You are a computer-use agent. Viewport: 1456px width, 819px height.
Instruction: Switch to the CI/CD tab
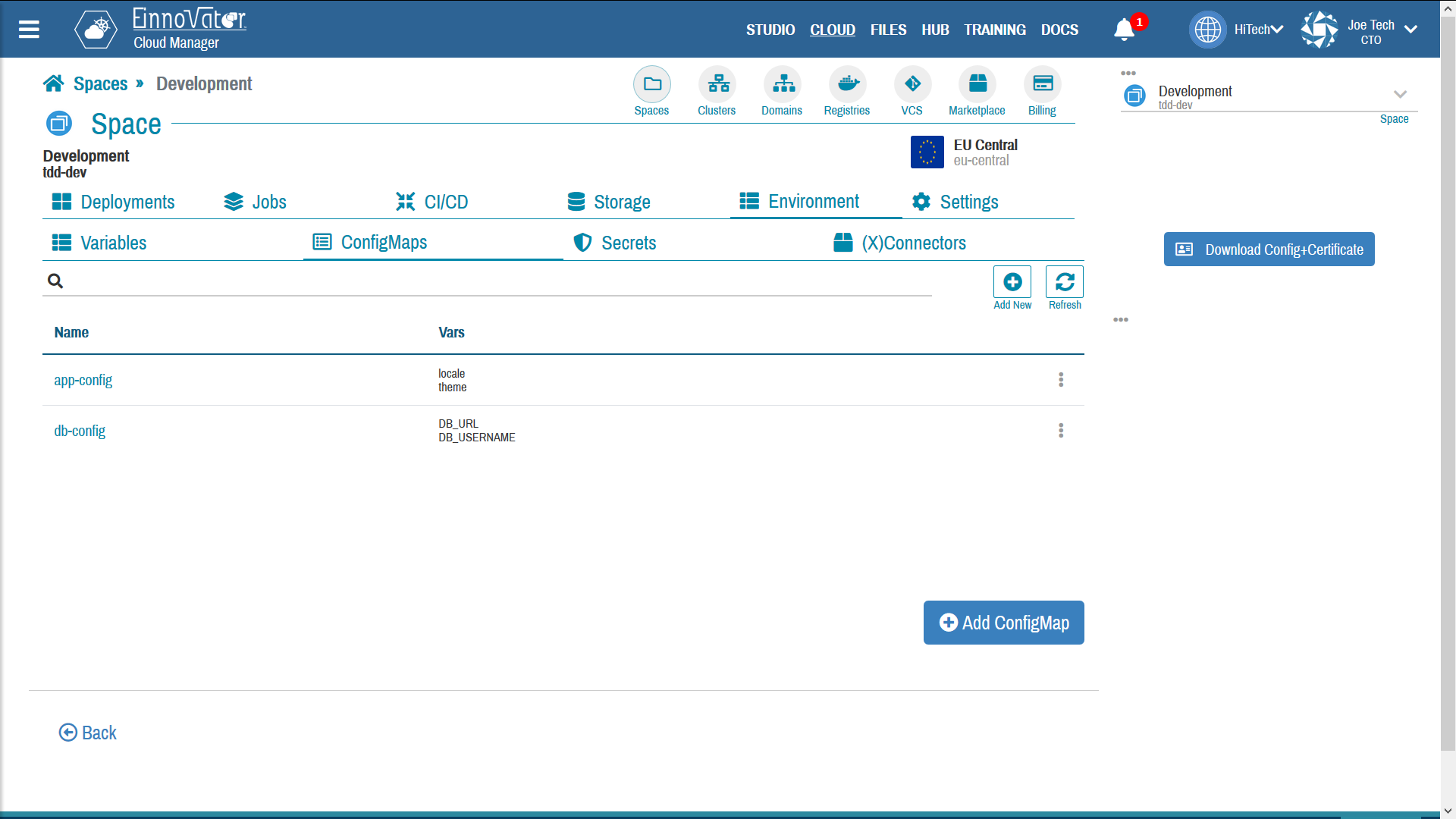[x=431, y=202]
